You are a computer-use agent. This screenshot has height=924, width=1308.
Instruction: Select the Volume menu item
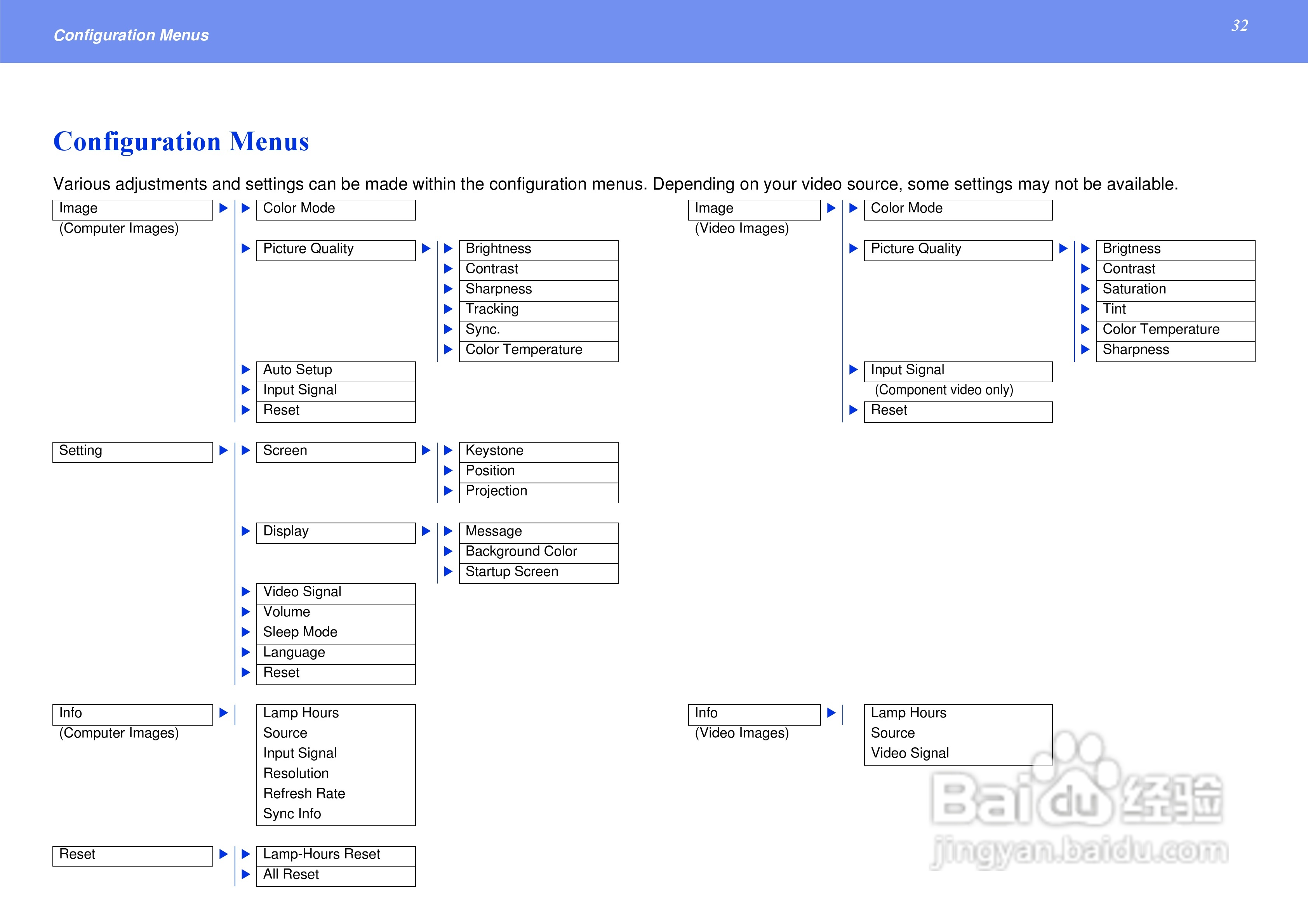pyautogui.click(x=336, y=612)
